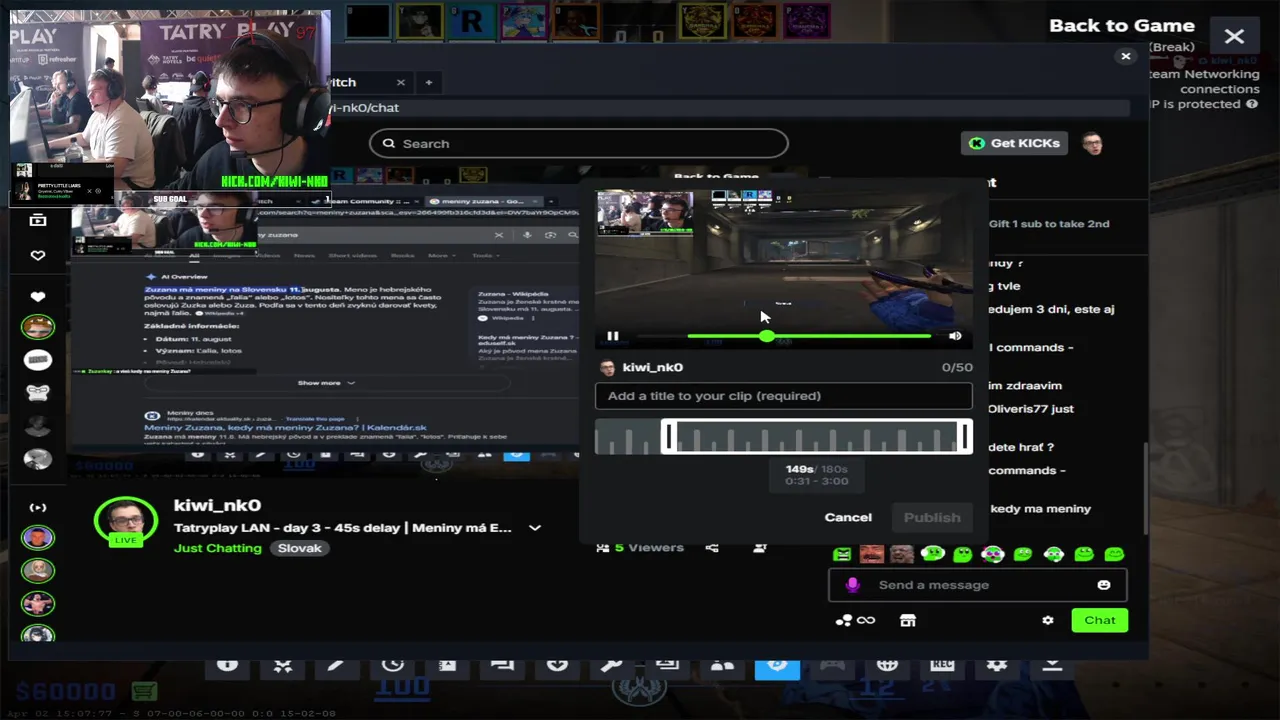
Task: Open the Browse icon in Kick sidebar
Action: click(x=38, y=220)
